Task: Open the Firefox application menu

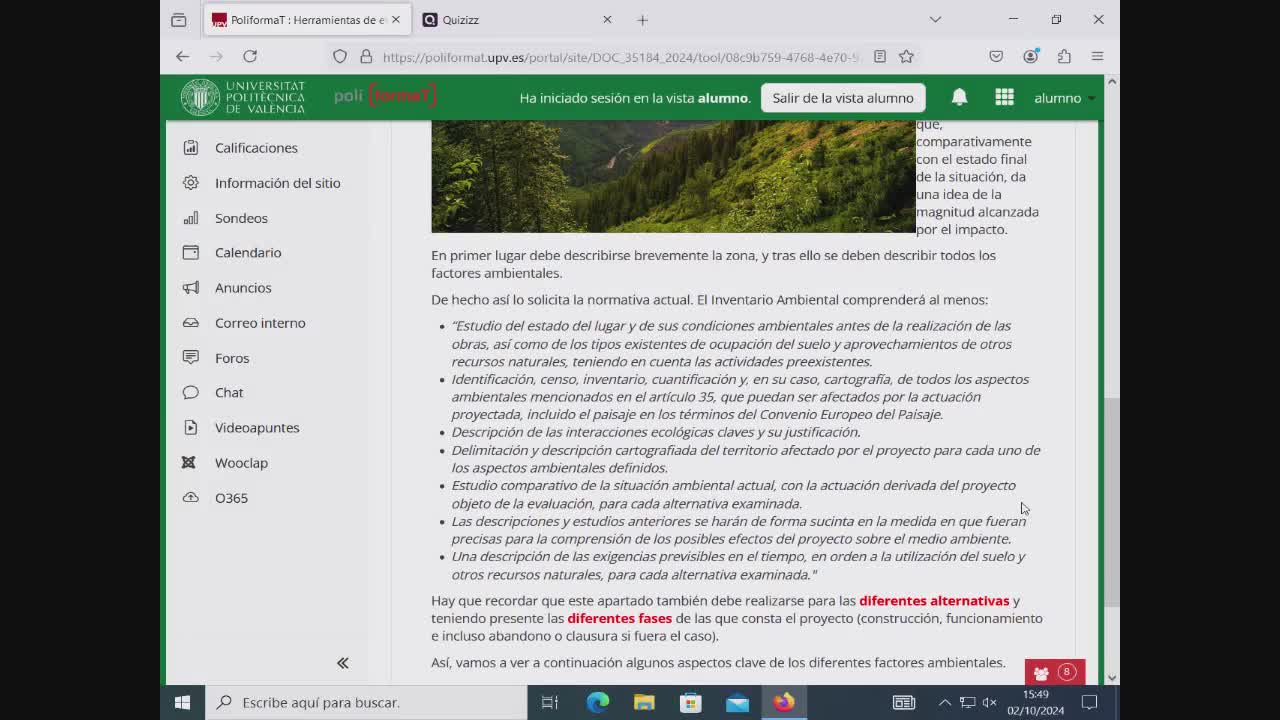Action: pyautogui.click(x=1098, y=57)
